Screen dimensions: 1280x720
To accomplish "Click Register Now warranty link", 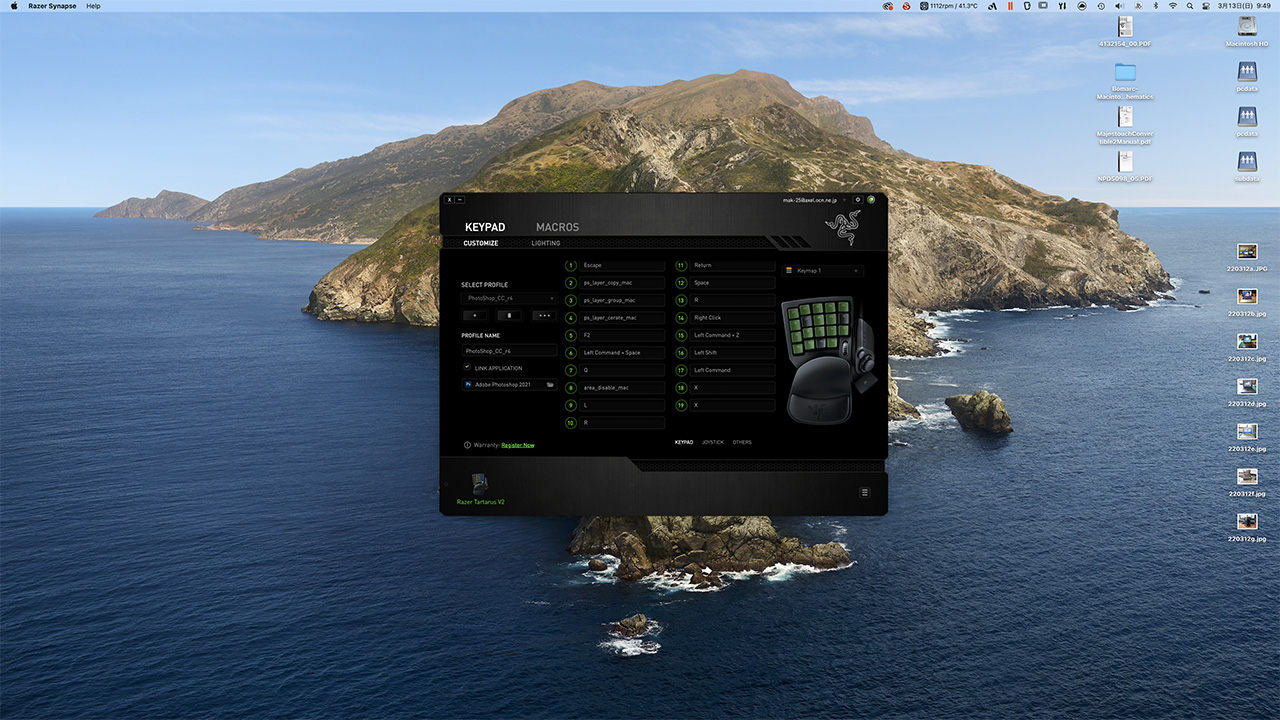I will [x=518, y=445].
